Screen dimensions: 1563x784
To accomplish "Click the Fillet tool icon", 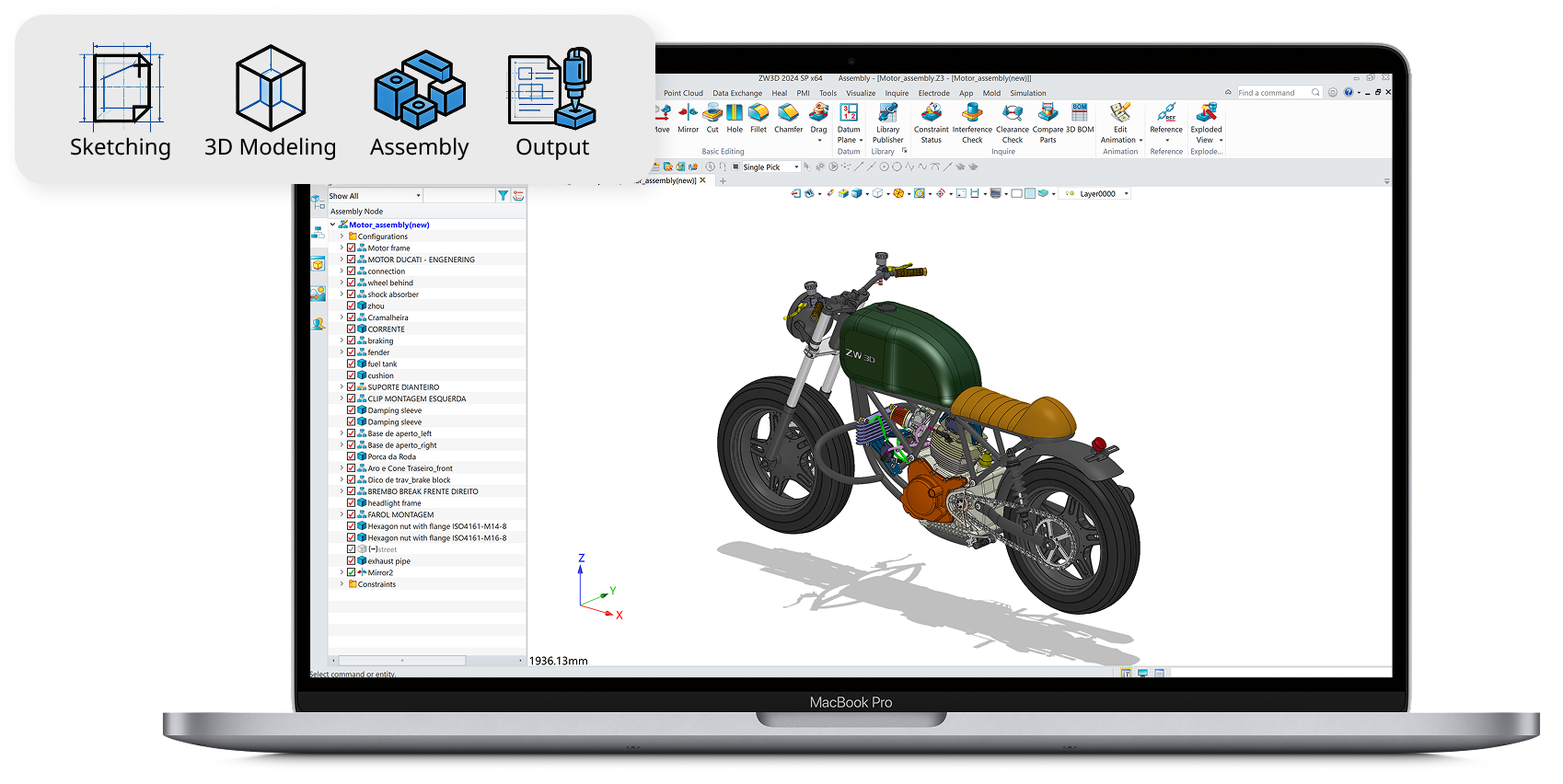I will [758, 113].
